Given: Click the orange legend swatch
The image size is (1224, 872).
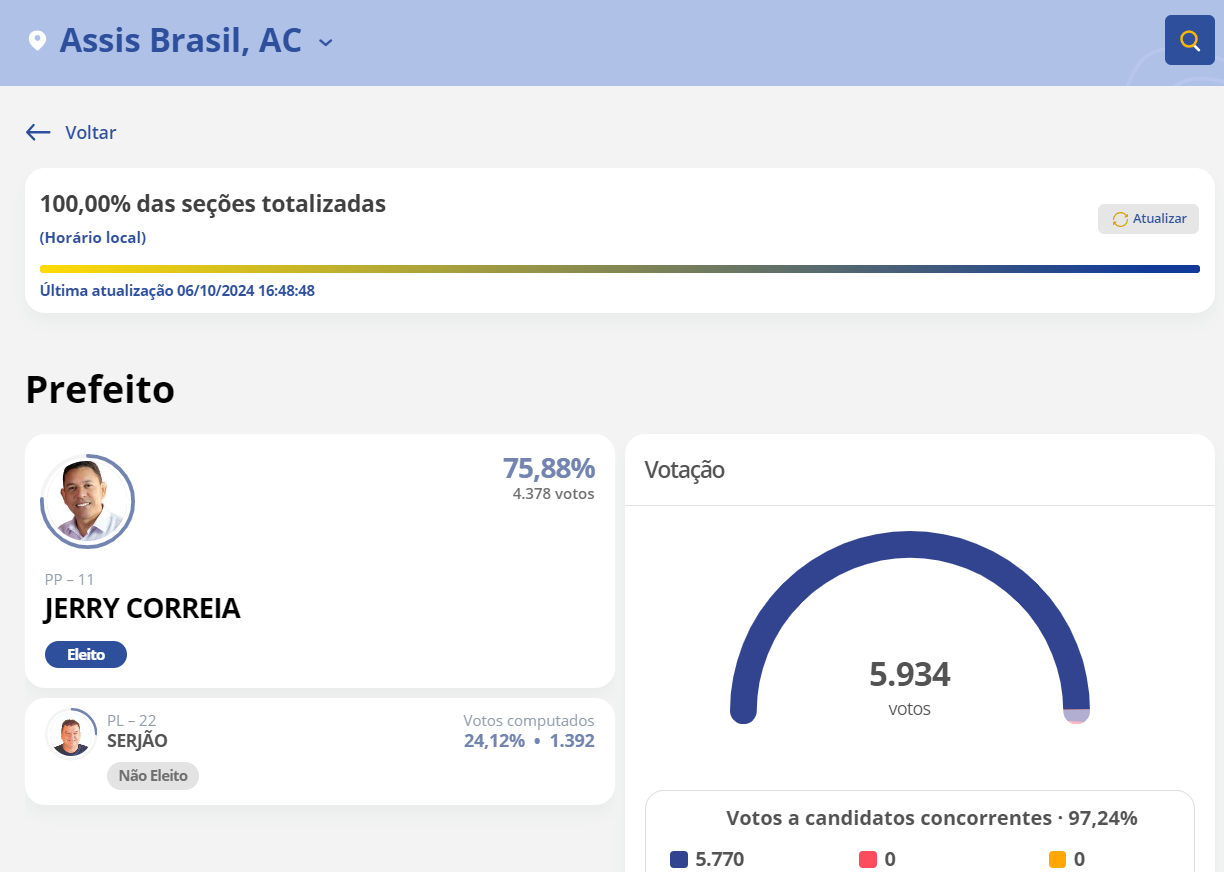Looking at the screenshot, I should 1057,859.
